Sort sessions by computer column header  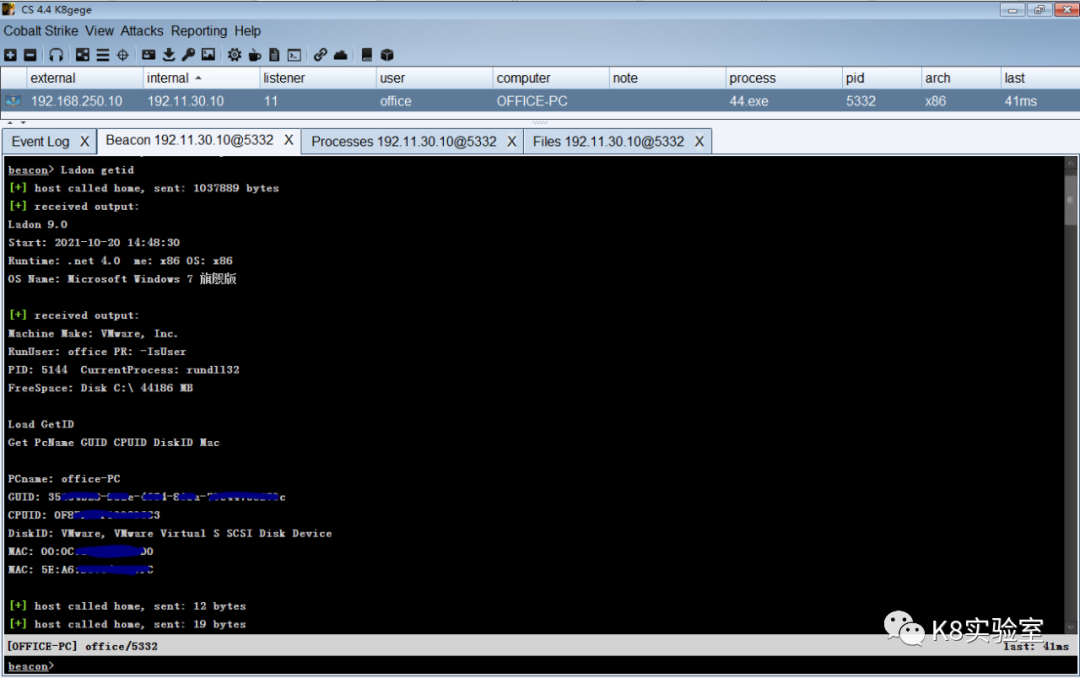pyautogui.click(x=550, y=78)
